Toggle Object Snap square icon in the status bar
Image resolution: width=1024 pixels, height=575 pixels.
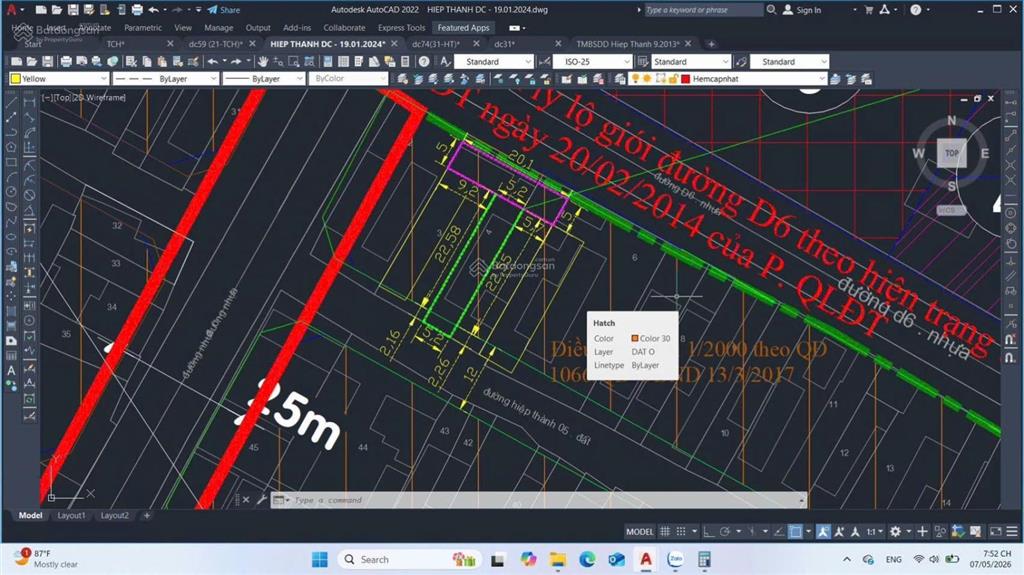coord(795,531)
